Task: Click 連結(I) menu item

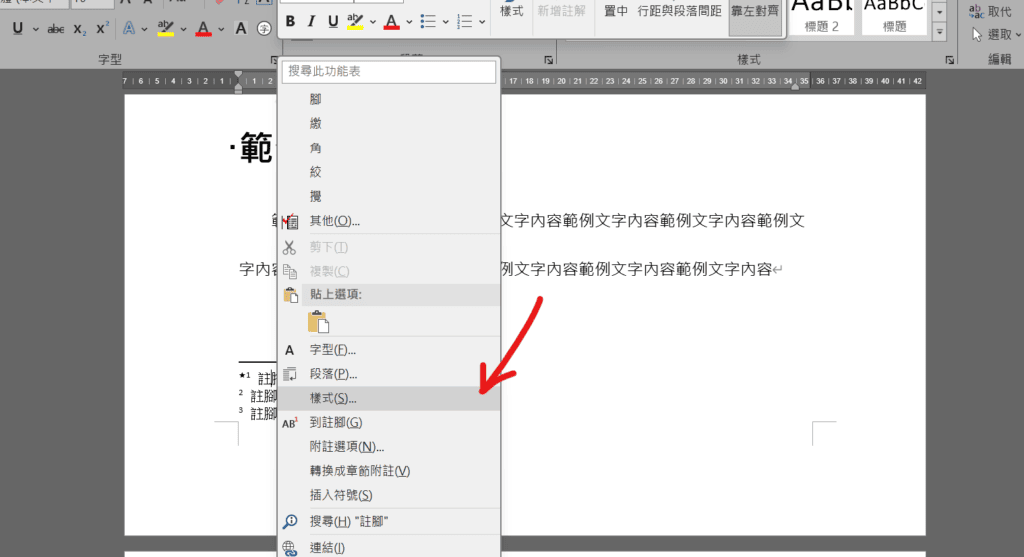Action: pos(389,547)
